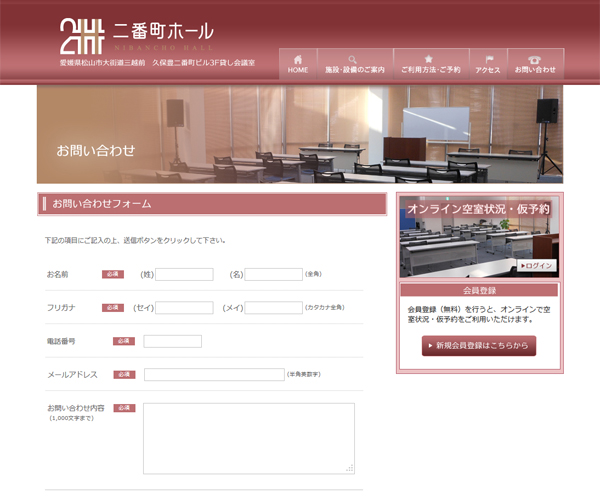
Task: Click the hero banner お問い合わせ title
Action: (96, 150)
